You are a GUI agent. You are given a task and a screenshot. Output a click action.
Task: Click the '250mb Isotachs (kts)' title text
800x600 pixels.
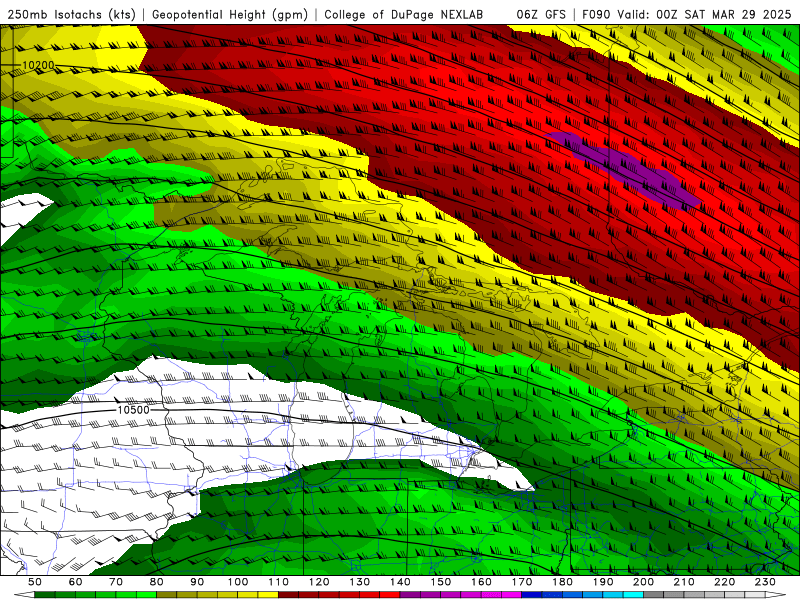click(71, 14)
